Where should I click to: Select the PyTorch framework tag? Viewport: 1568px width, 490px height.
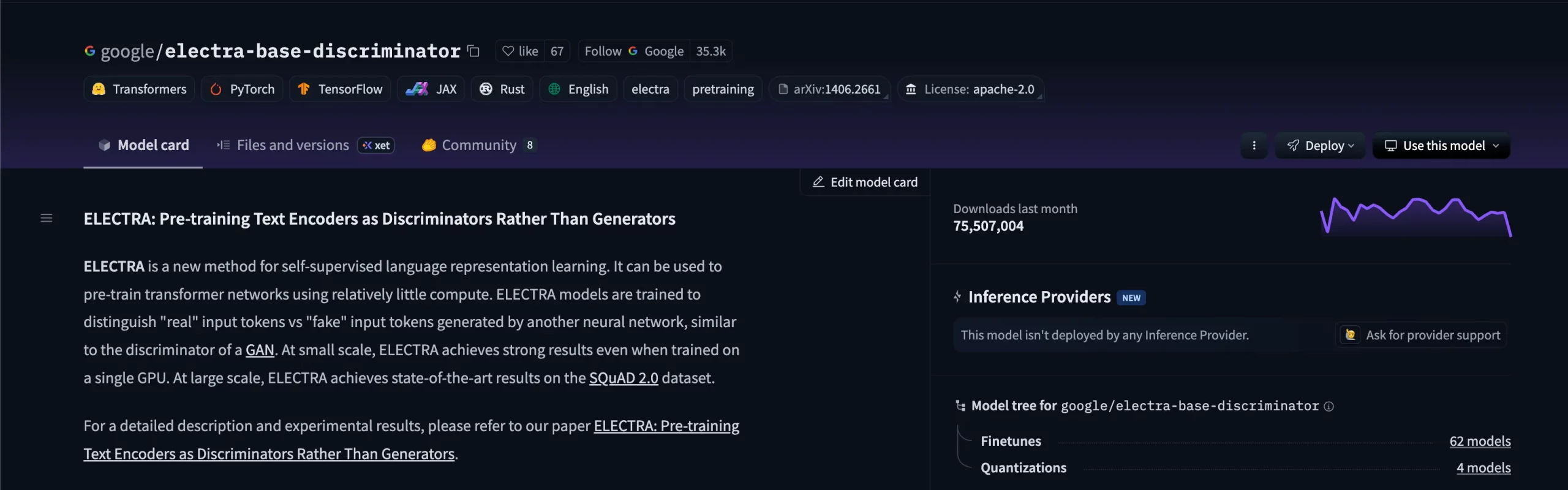click(243, 89)
